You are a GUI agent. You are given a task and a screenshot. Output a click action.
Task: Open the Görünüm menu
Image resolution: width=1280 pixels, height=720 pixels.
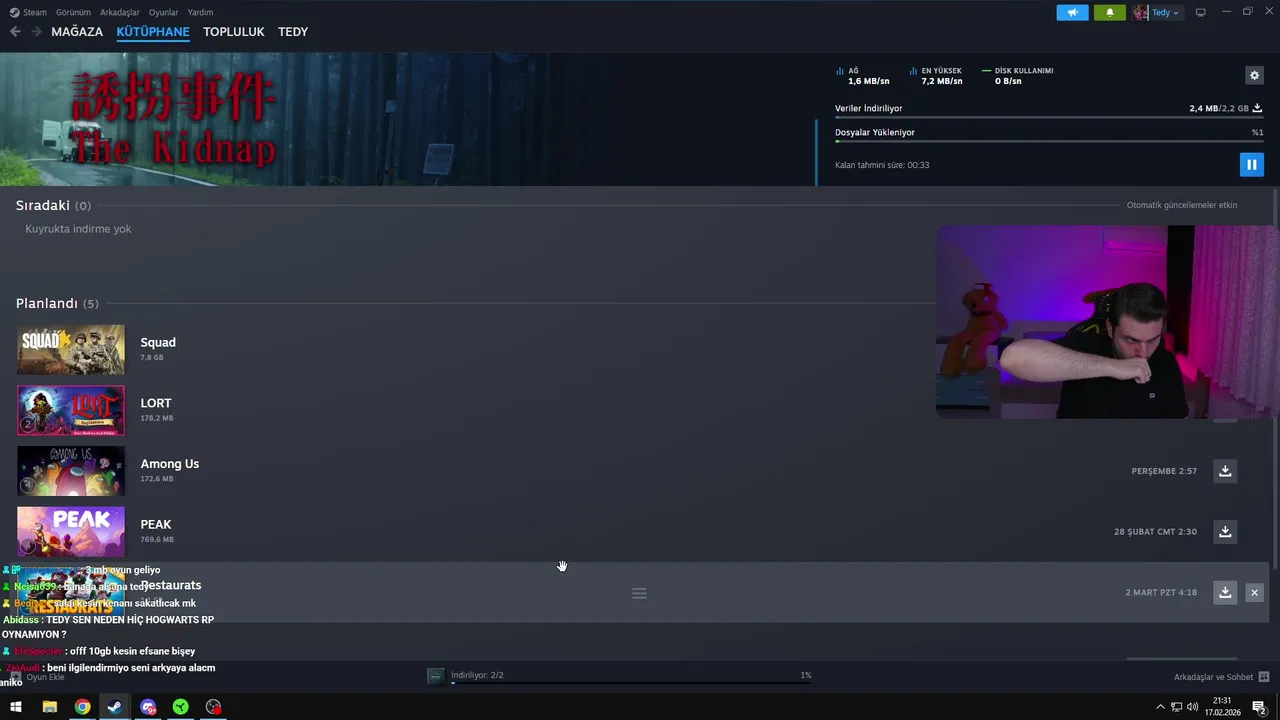(x=73, y=12)
